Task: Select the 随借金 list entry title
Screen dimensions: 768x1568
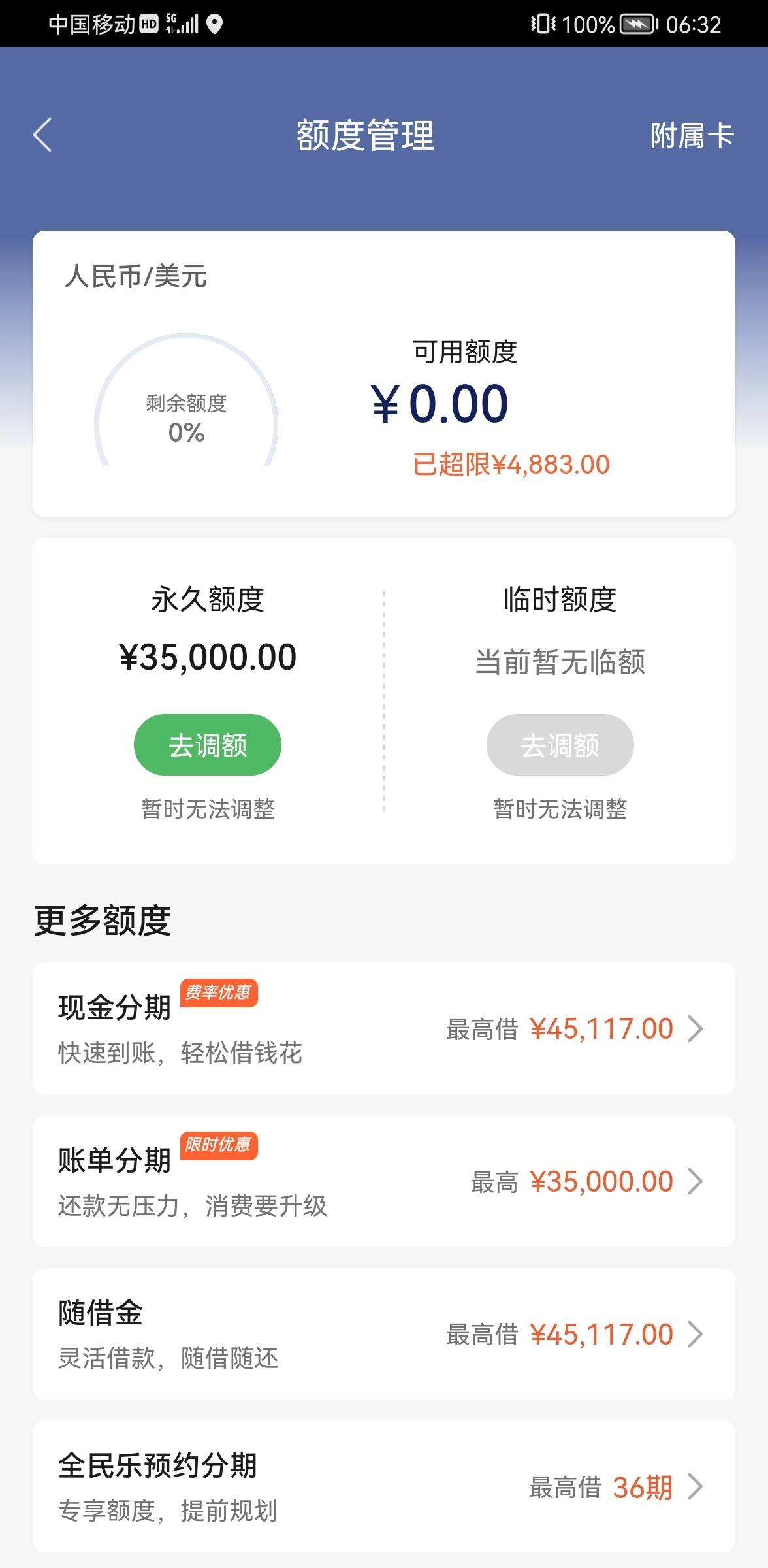Action: click(100, 1313)
